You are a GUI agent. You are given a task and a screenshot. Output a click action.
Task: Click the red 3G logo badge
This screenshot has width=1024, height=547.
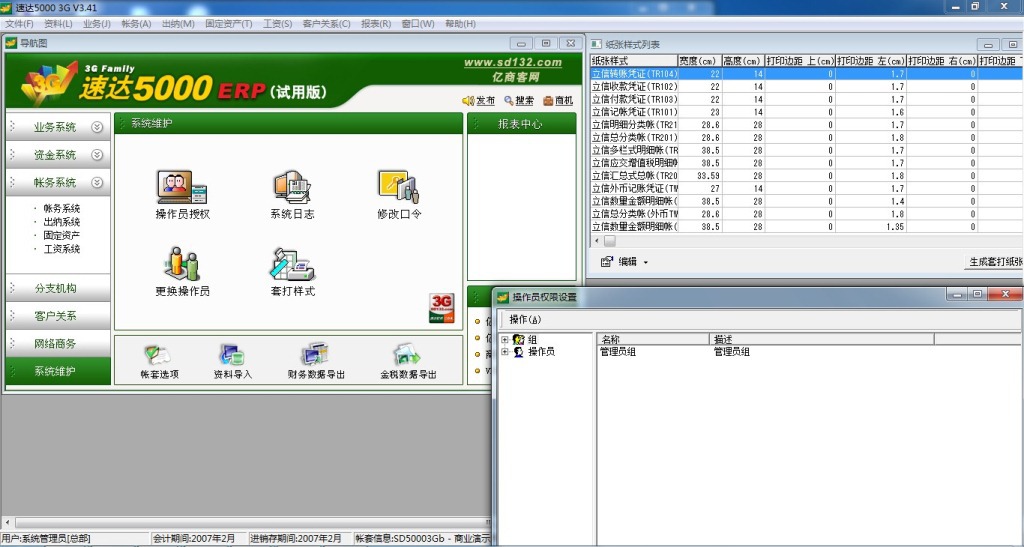pyautogui.click(x=441, y=308)
